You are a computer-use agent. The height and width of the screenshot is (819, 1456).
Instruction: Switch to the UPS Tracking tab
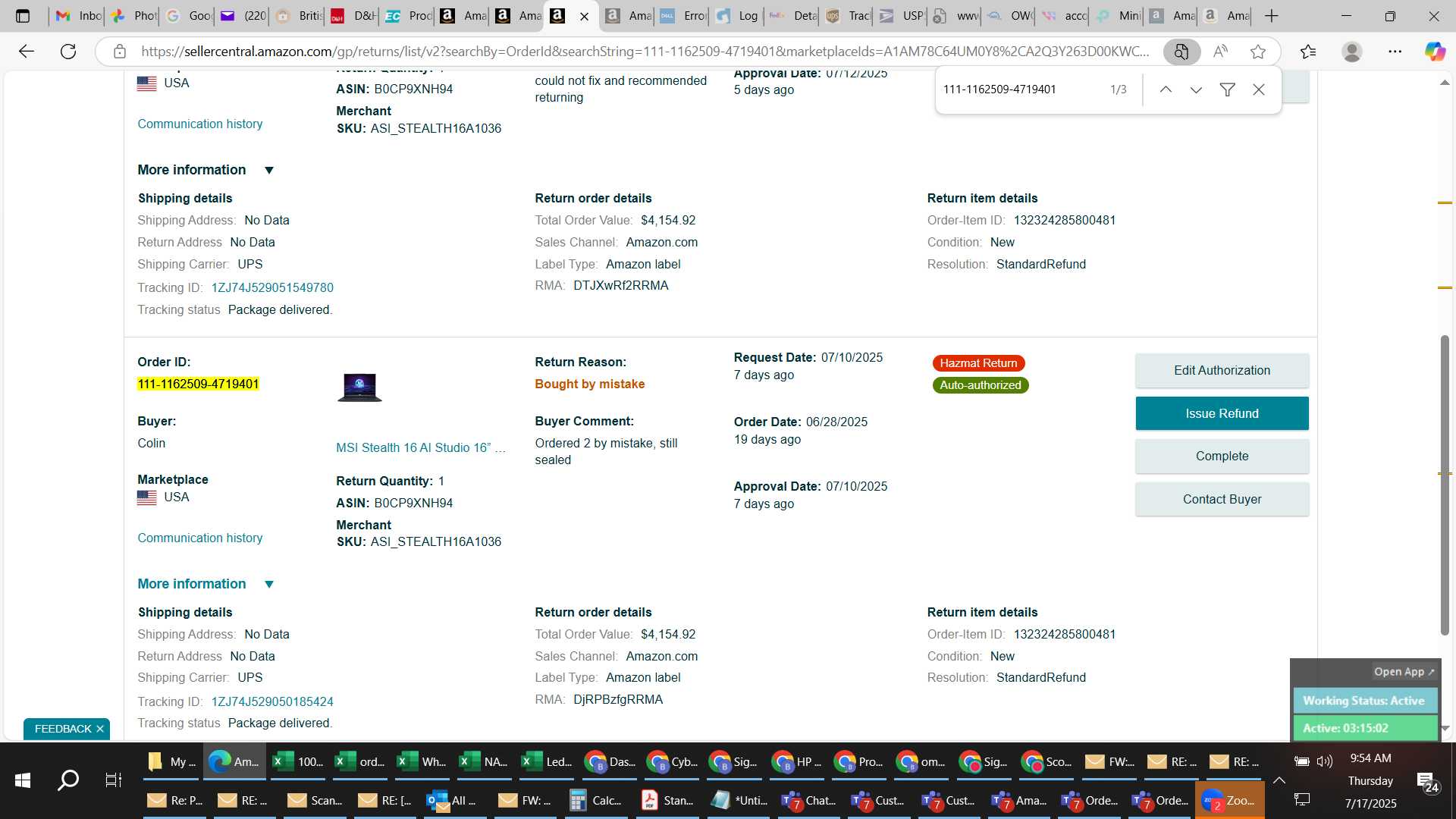tap(848, 16)
